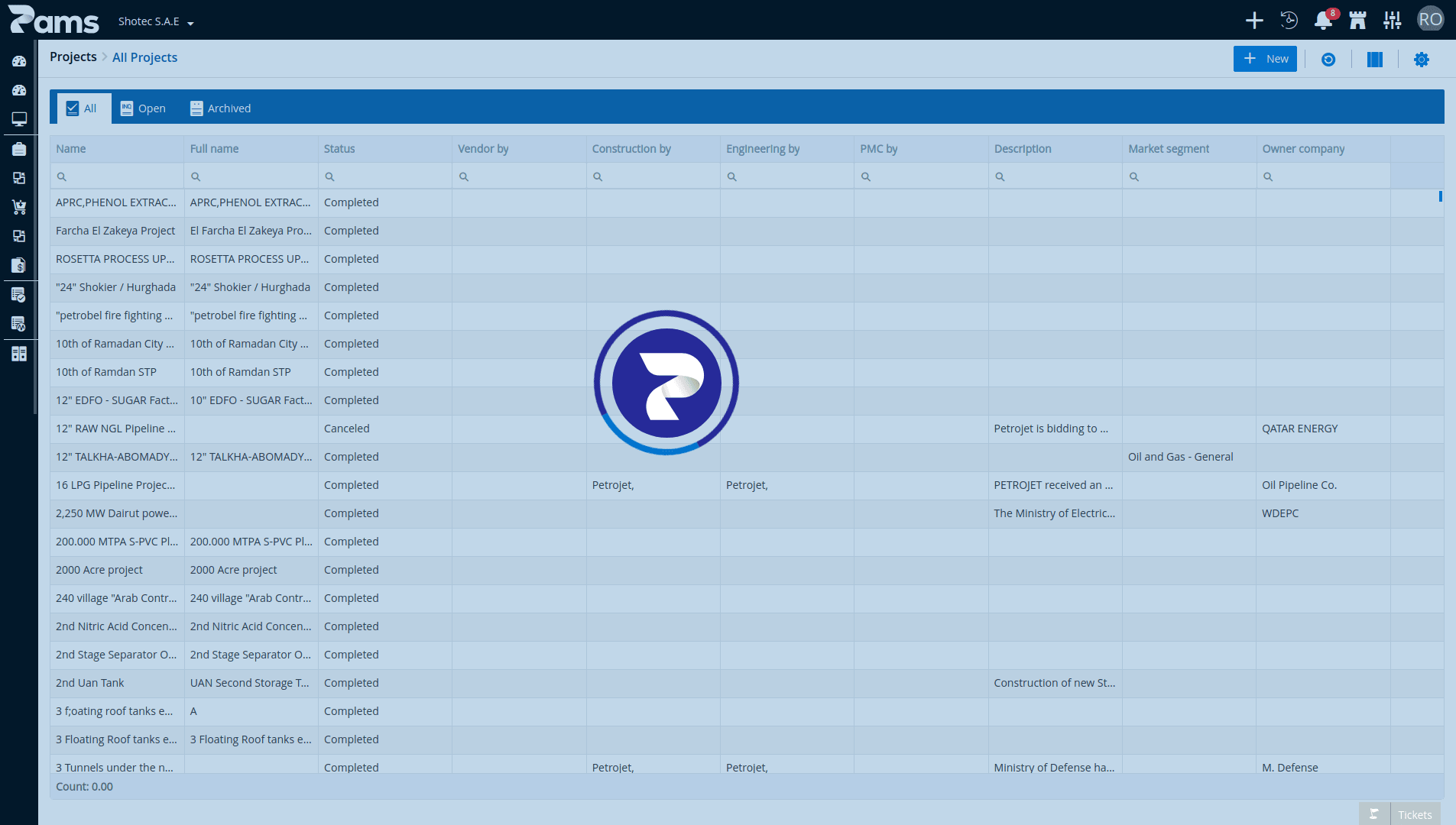Sort by the Owner company column header

coord(1324,149)
